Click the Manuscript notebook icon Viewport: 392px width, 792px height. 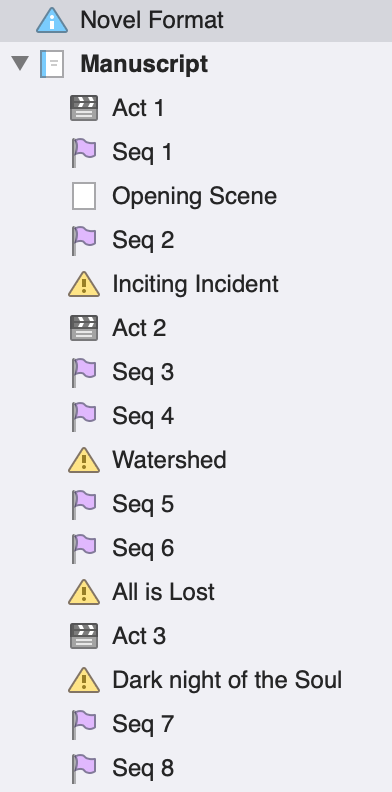[53, 64]
